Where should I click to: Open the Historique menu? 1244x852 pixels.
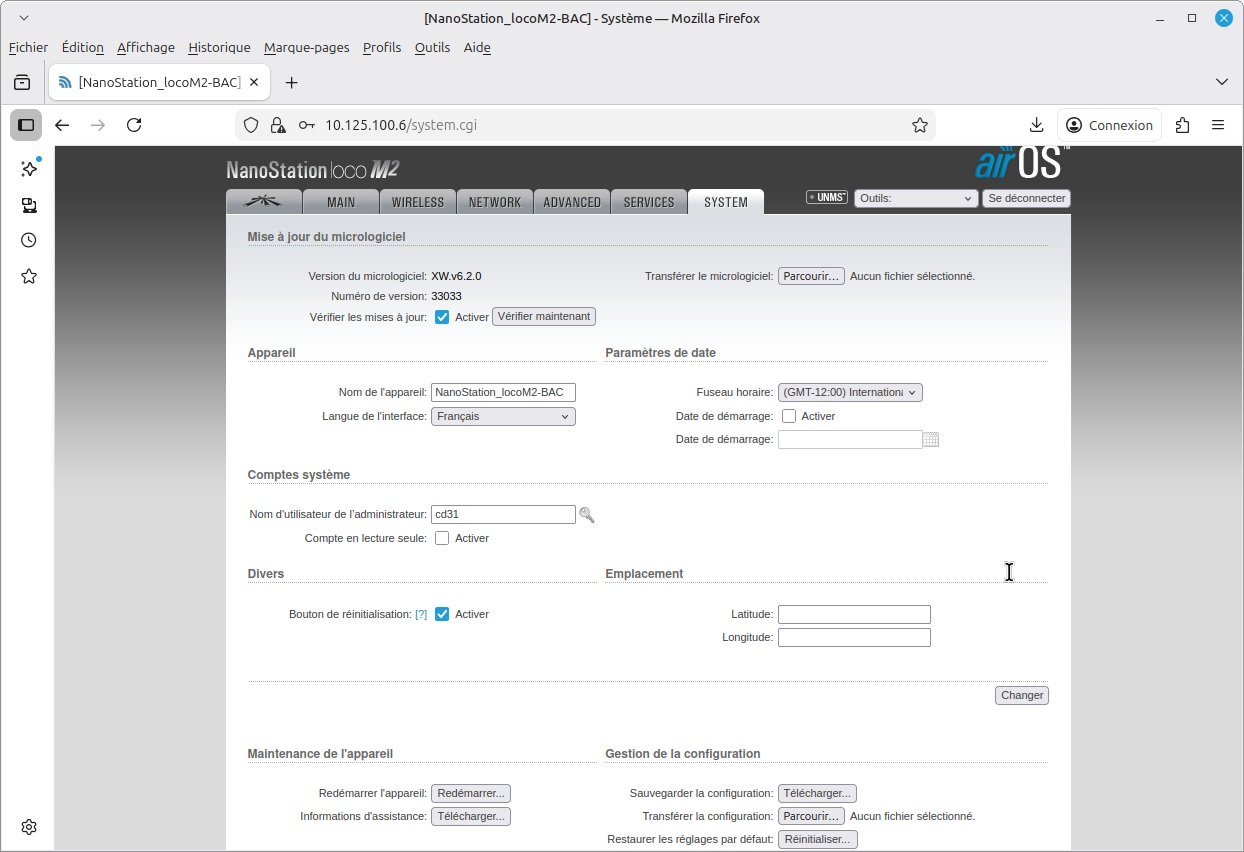tap(219, 47)
